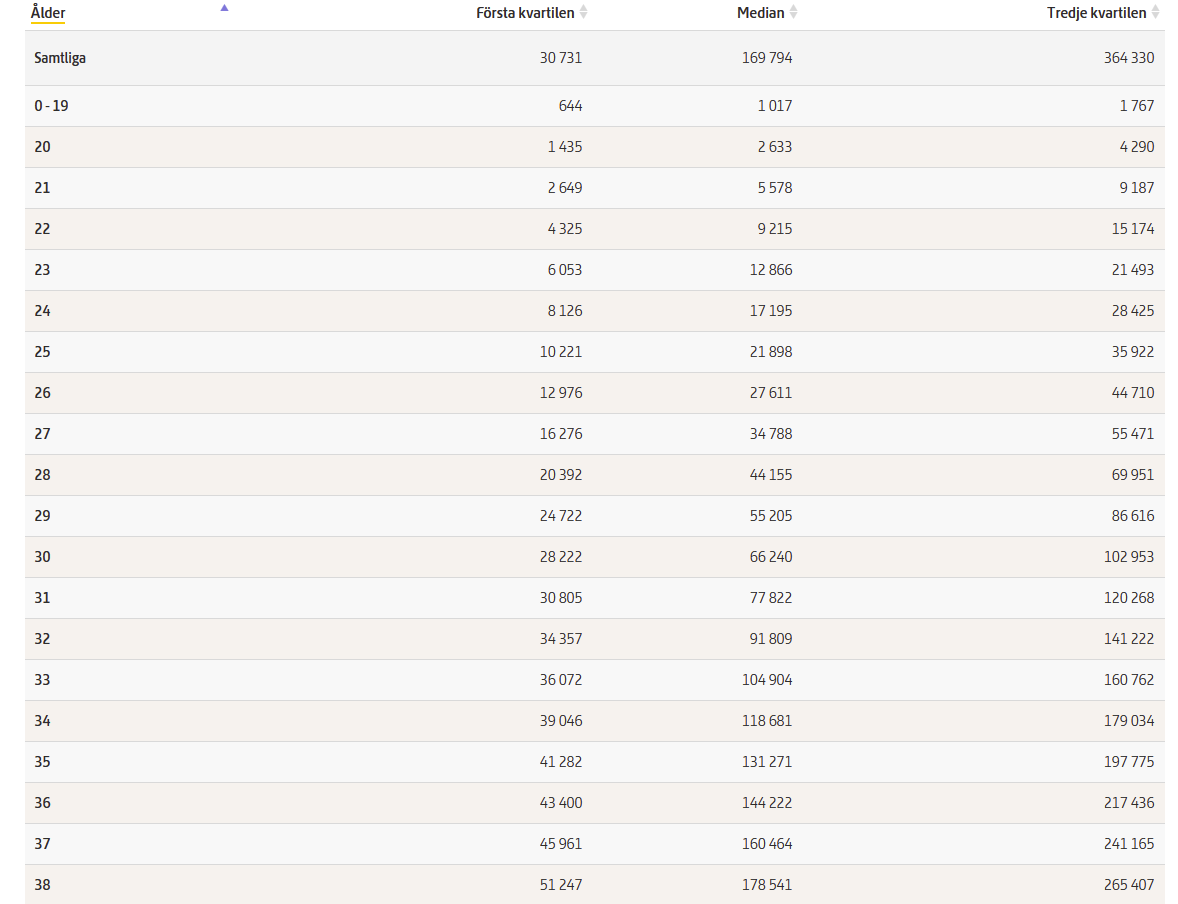The image size is (1178, 904).
Task: Select the median value 104 904
Action: click(x=766, y=680)
